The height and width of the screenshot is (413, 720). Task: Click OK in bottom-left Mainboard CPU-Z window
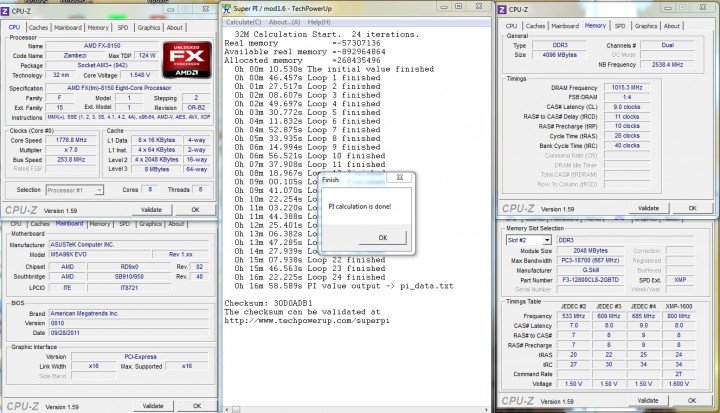(197, 406)
